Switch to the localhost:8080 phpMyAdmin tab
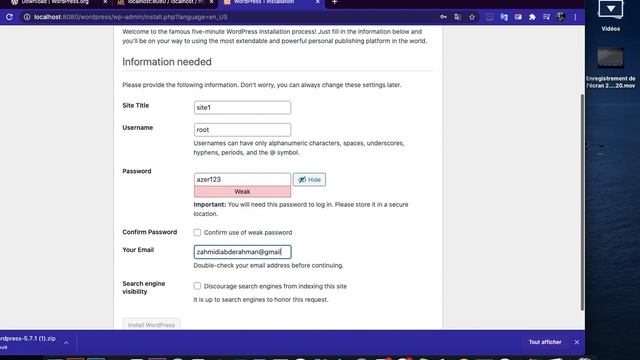Image resolution: width=640 pixels, height=360 pixels. point(165,2)
